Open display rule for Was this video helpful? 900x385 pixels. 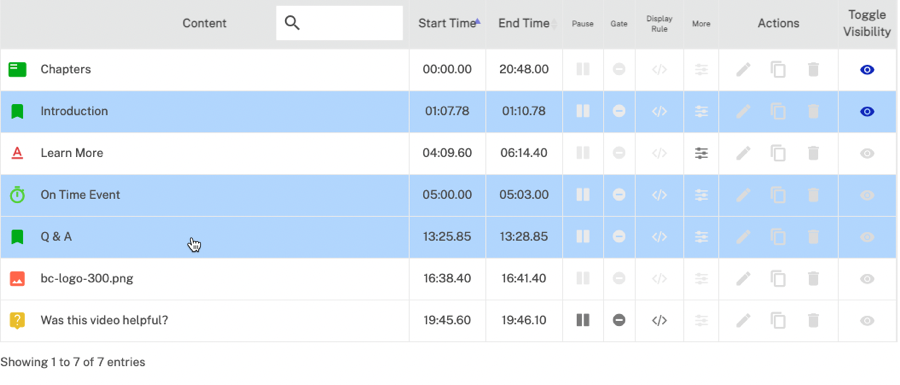click(x=660, y=320)
